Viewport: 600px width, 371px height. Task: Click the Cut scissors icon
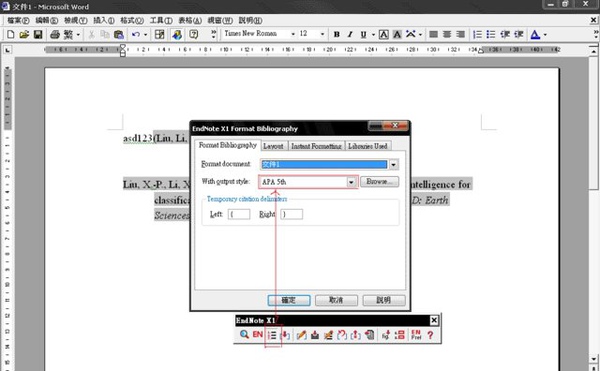(91, 34)
